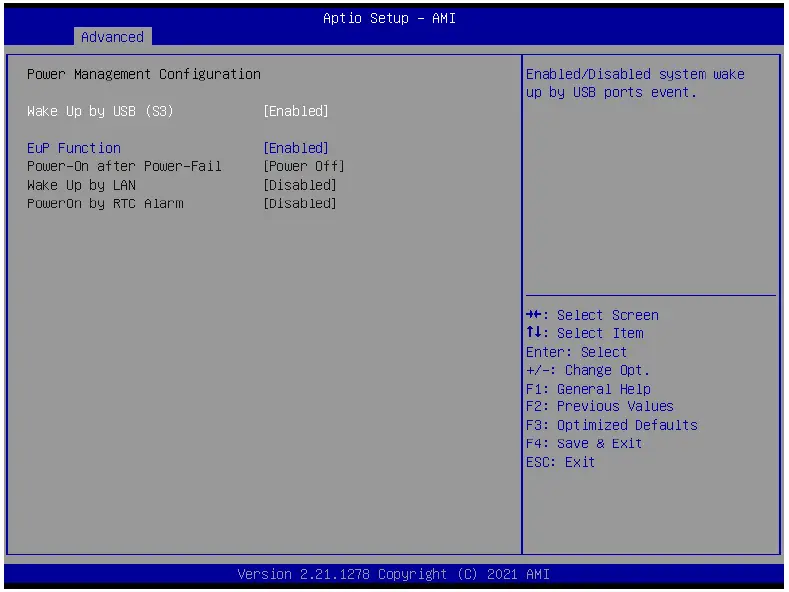
Task: Click the Select Screen key hint
Action: coord(592,315)
